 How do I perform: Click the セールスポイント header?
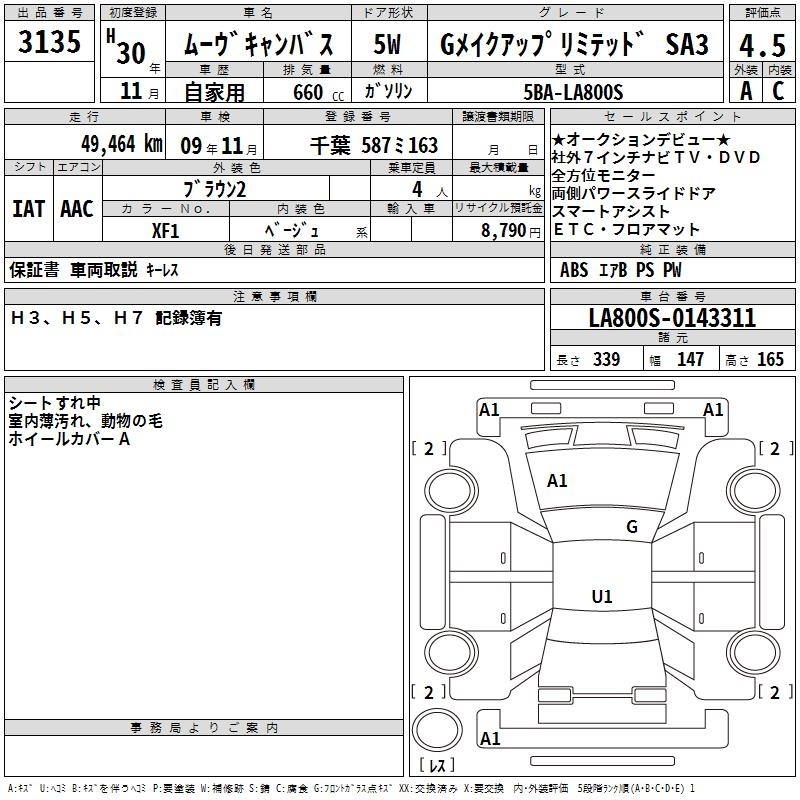[672, 116]
